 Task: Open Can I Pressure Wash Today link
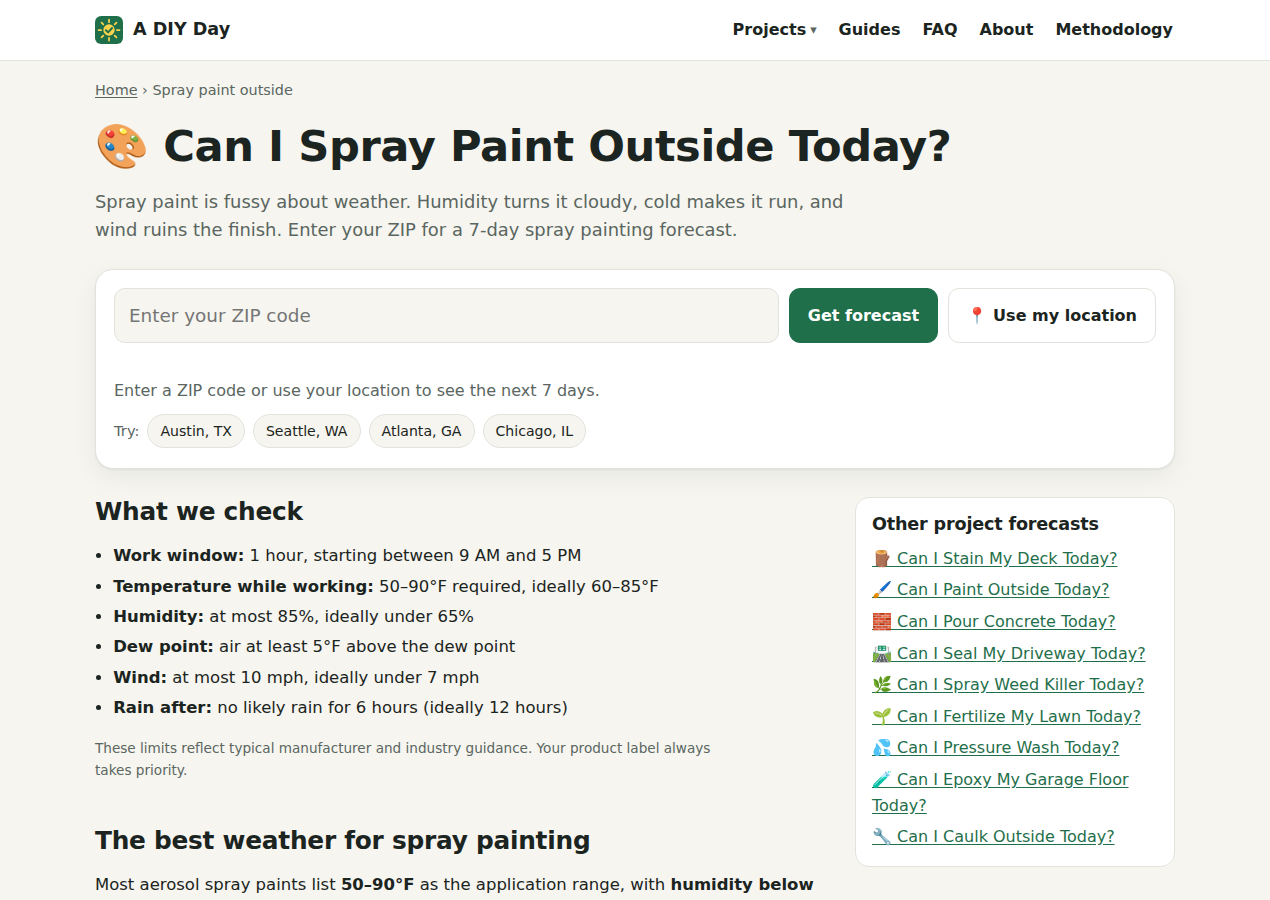pyautogui.click(x=995, y=747)
